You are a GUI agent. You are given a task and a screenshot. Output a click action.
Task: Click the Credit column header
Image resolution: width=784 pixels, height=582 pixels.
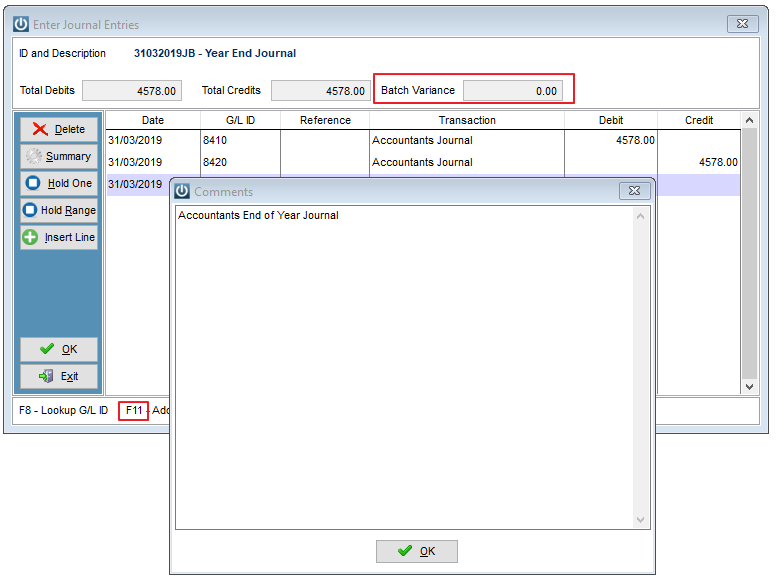699,120
